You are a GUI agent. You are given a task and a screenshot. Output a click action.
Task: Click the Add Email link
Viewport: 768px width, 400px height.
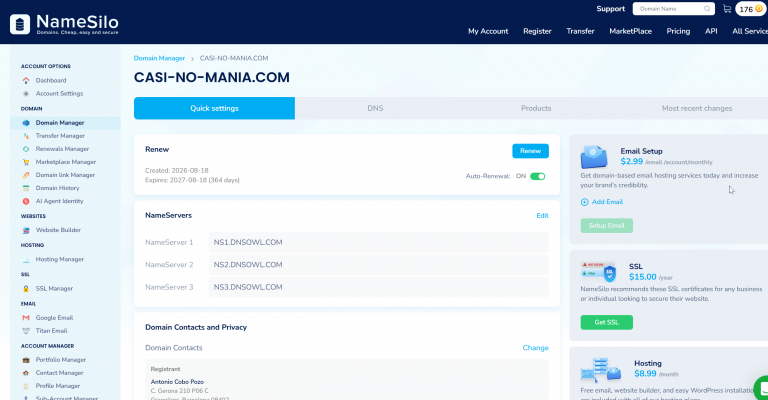(x=607, y=202)
